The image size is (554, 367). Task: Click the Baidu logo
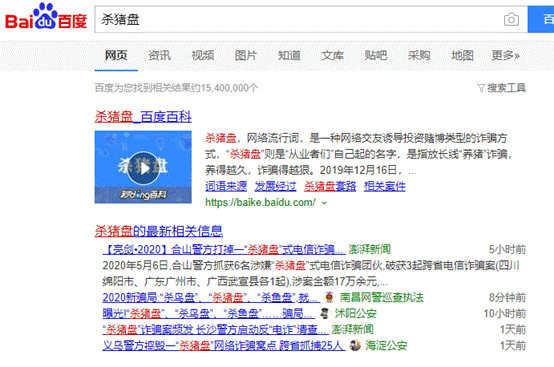[46, 17]
